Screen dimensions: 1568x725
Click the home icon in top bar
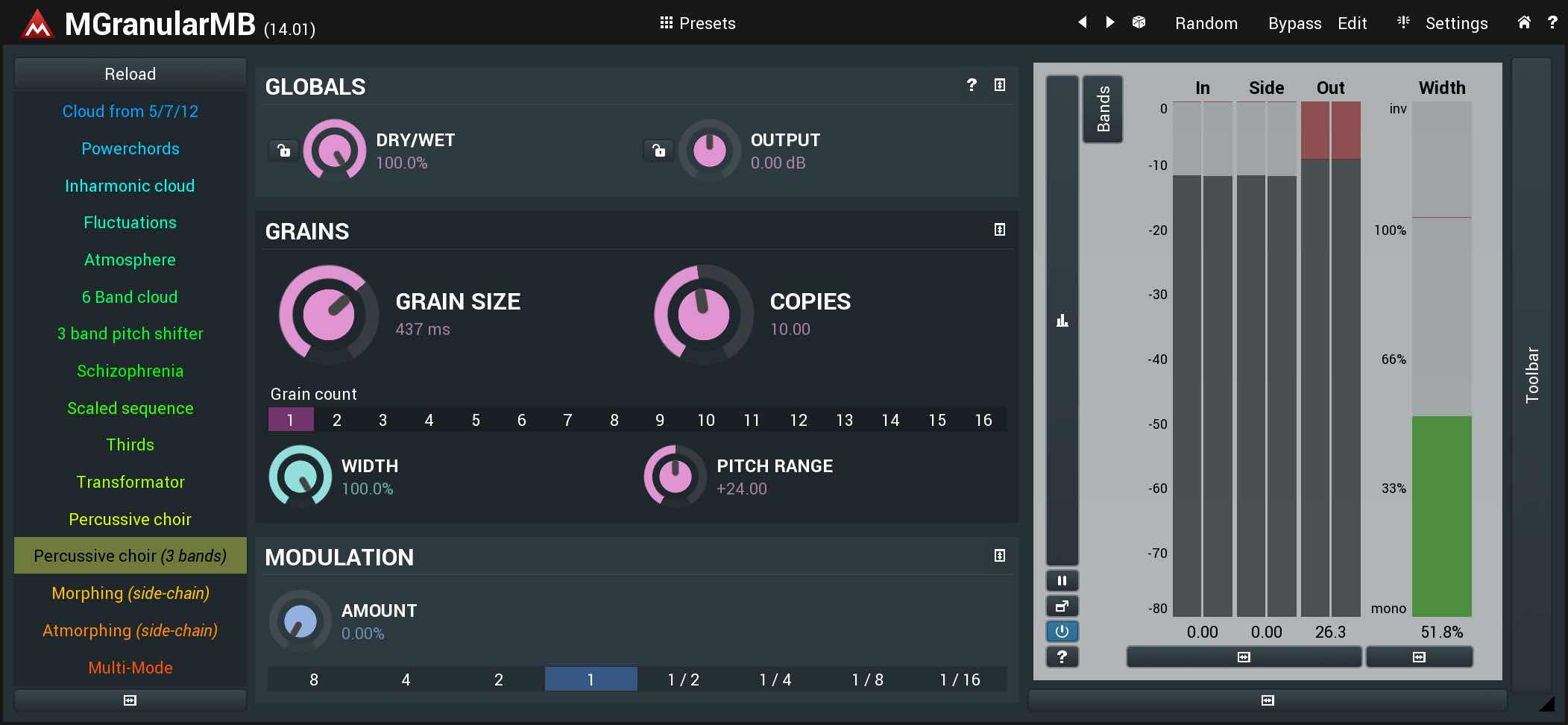[1524, 22]
